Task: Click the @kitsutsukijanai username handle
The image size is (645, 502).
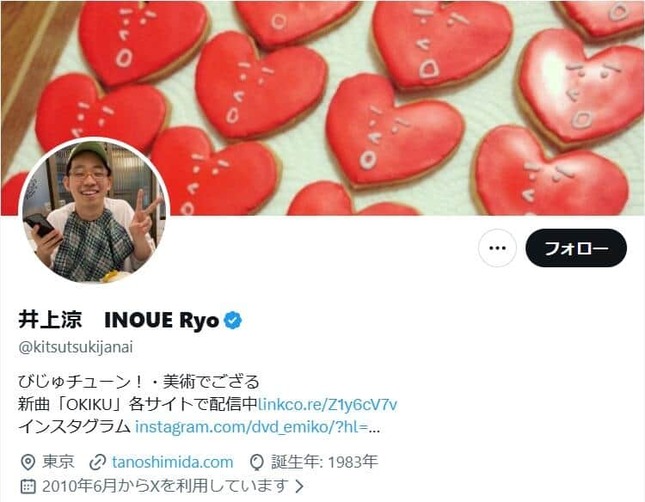Action: [x=76, y=347]
